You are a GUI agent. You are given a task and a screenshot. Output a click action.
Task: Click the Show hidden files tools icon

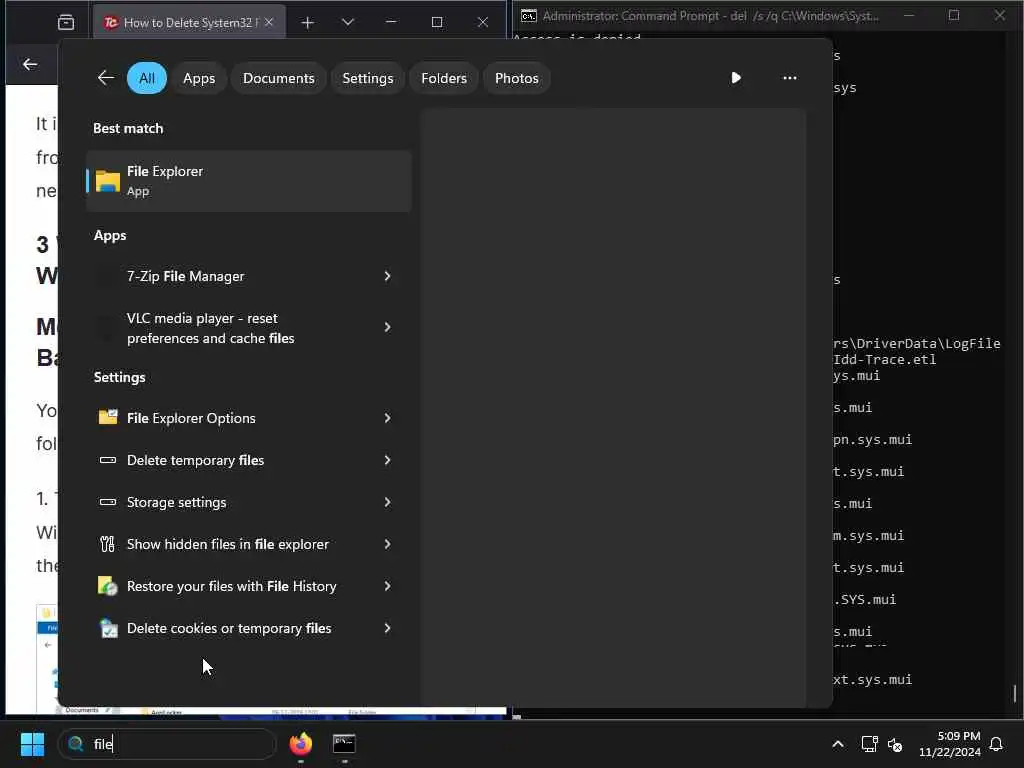(x=108, y=544)
